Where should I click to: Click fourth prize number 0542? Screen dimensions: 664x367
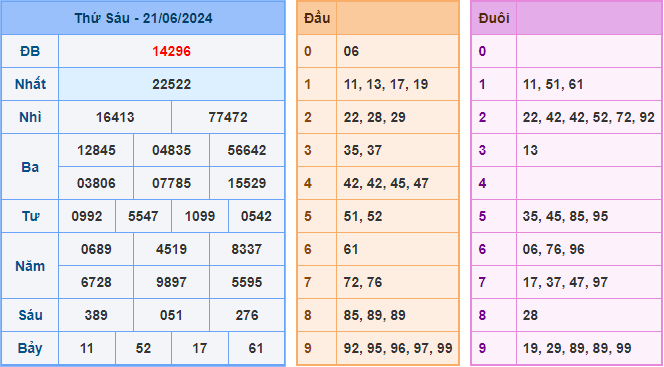[256, 216]
